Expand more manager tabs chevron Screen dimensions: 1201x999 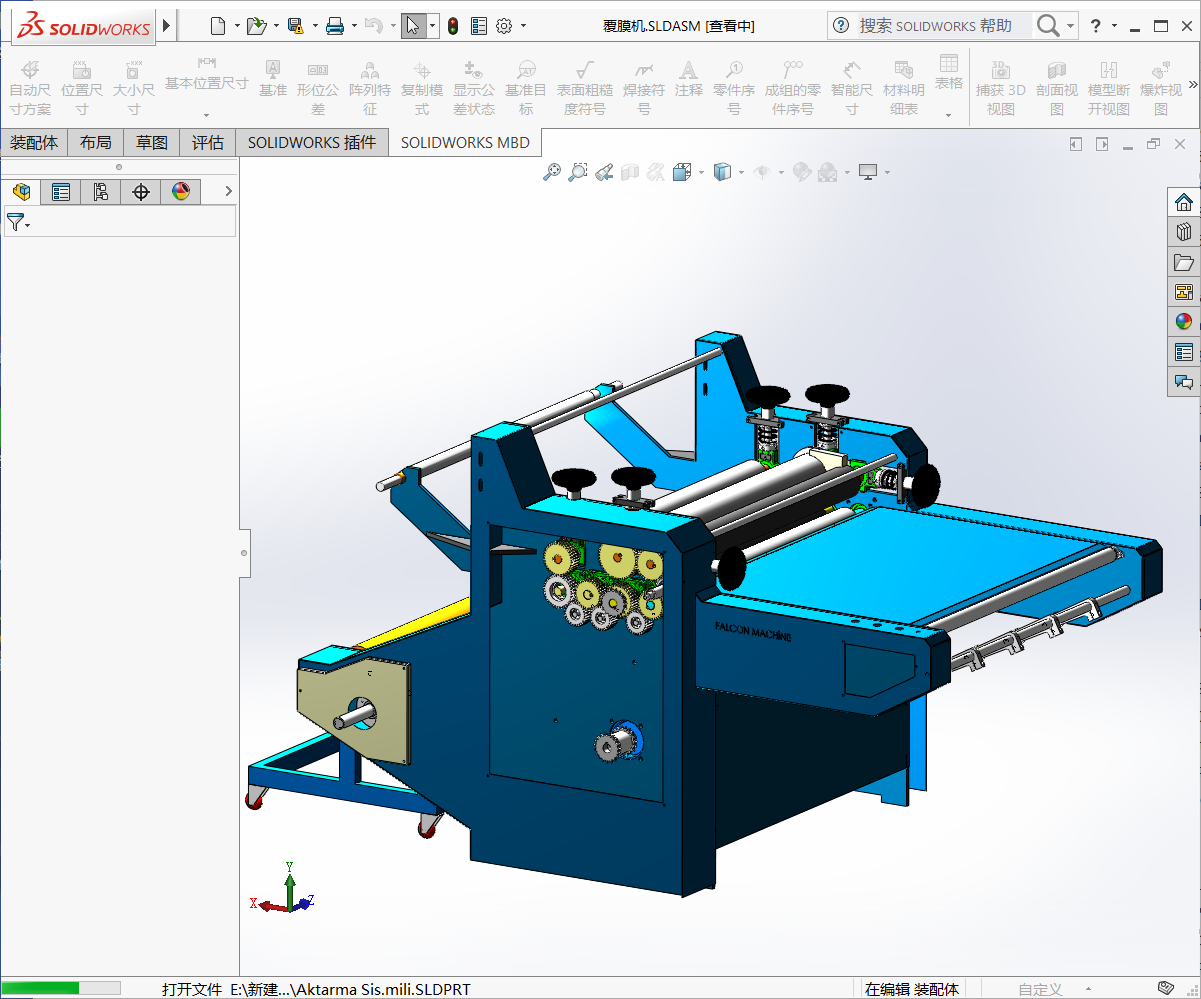[228, 191]
